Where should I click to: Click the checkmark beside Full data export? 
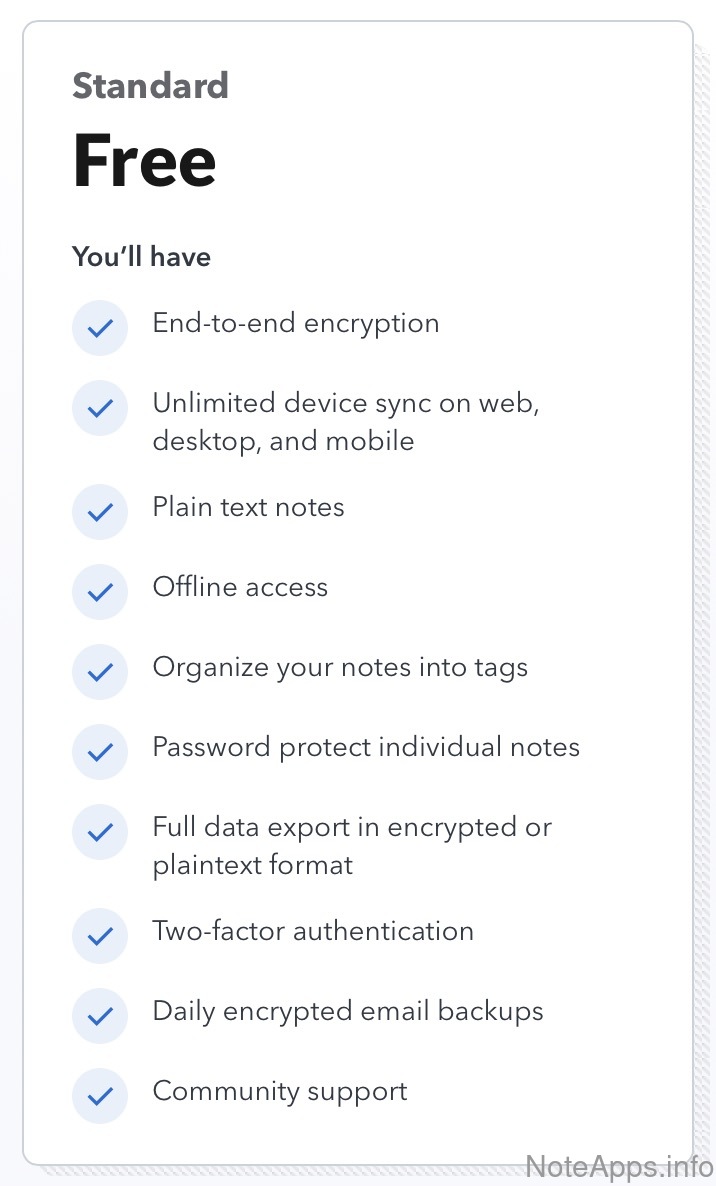(100, 832)
